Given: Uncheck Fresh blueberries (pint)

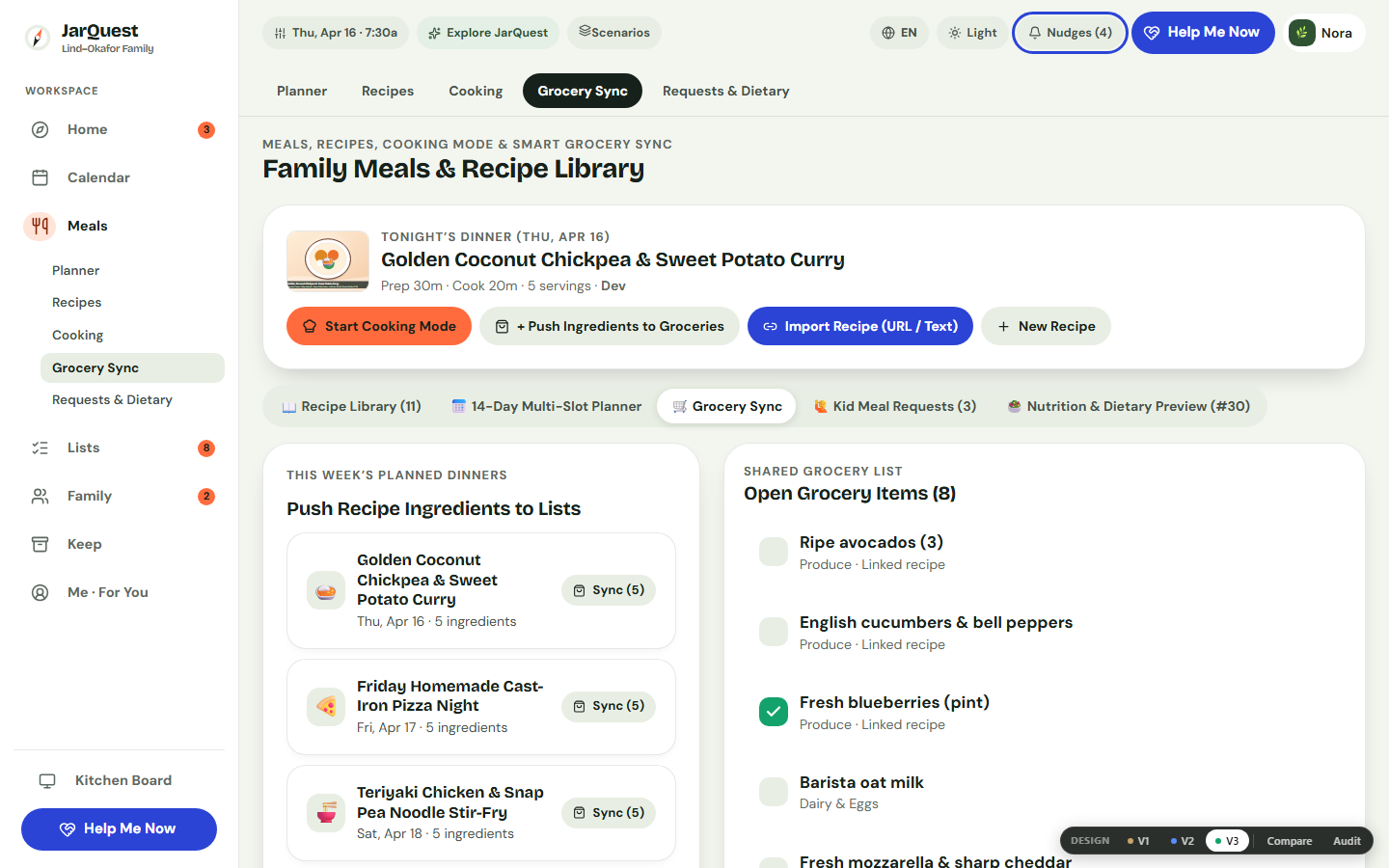Looking at the screenshot, I should coord(774,712).
